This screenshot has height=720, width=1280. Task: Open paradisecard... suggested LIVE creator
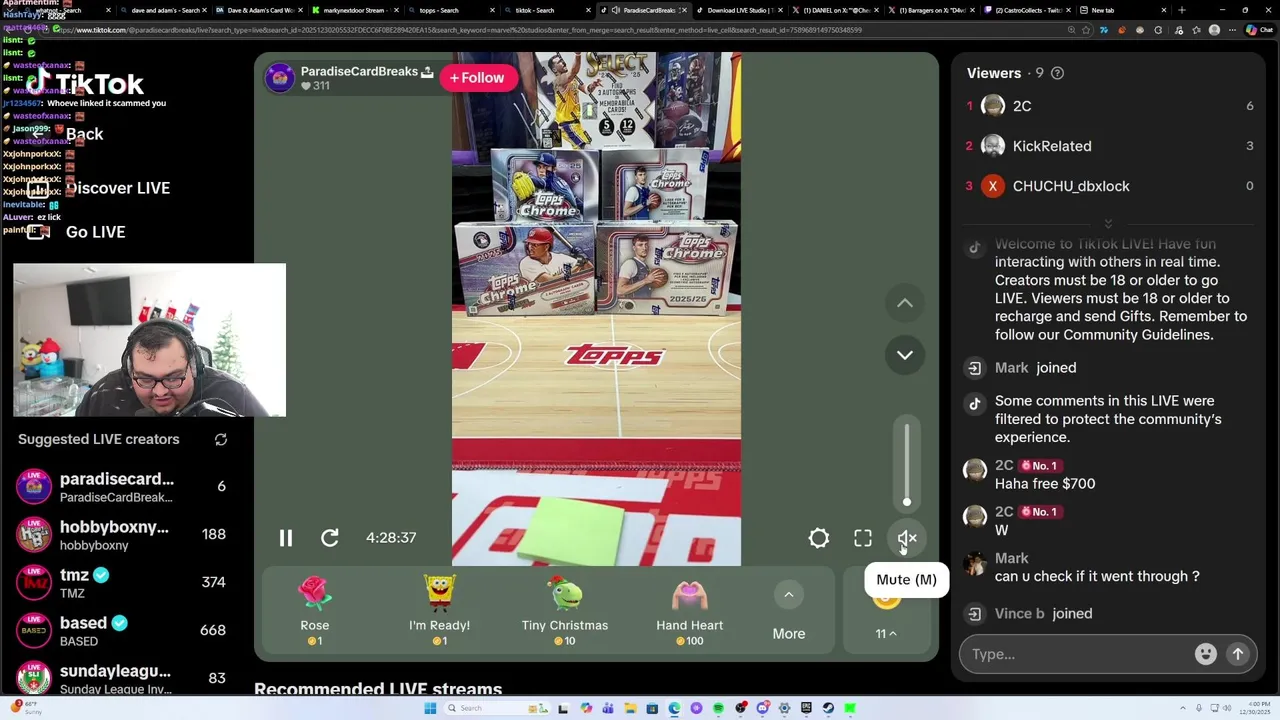click(x=122, y=487)
